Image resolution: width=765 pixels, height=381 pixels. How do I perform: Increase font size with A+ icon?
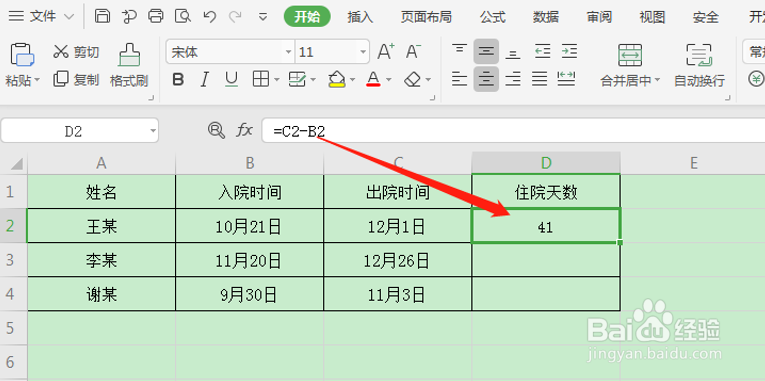(386, 52)
